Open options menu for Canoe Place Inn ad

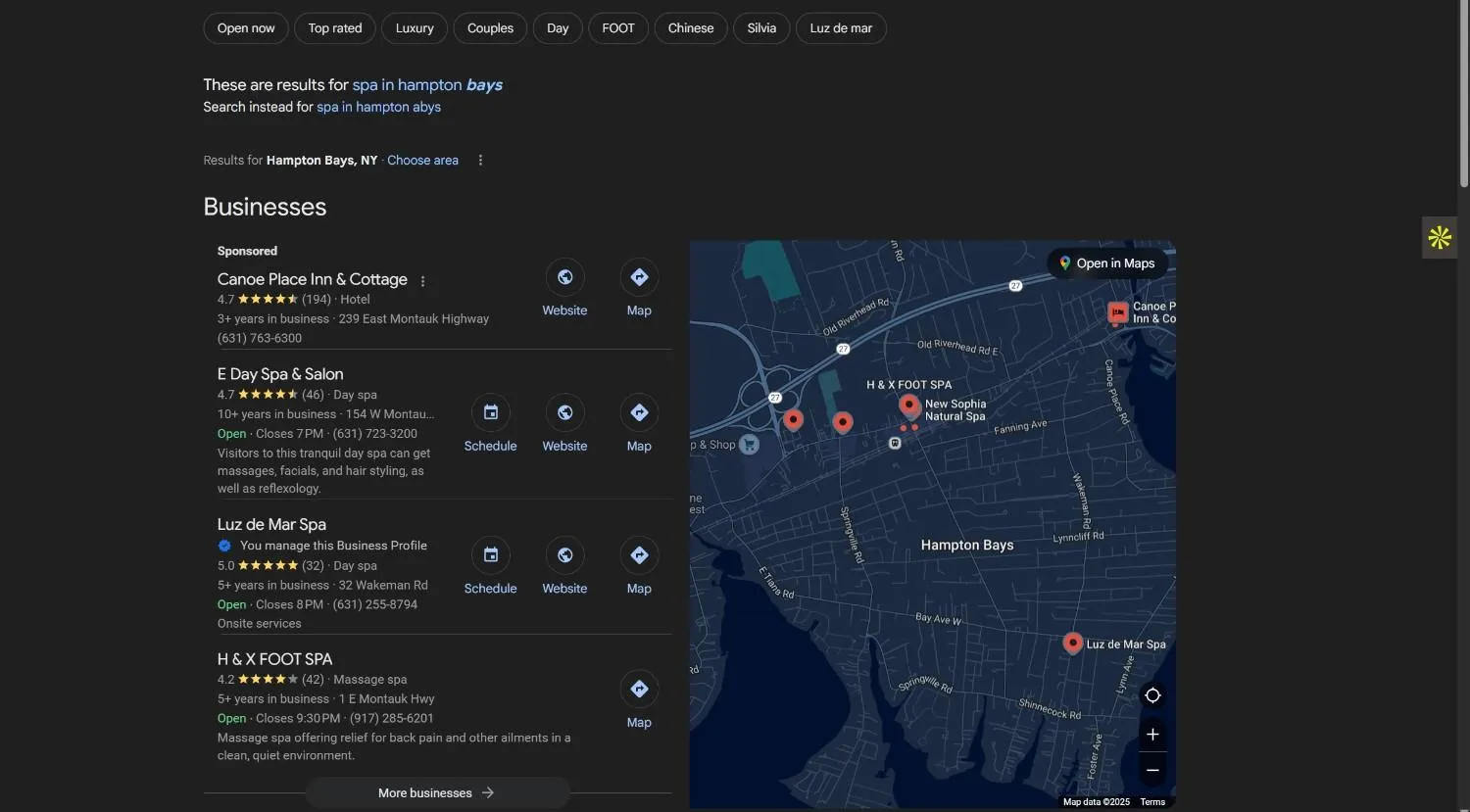(423, 281)
